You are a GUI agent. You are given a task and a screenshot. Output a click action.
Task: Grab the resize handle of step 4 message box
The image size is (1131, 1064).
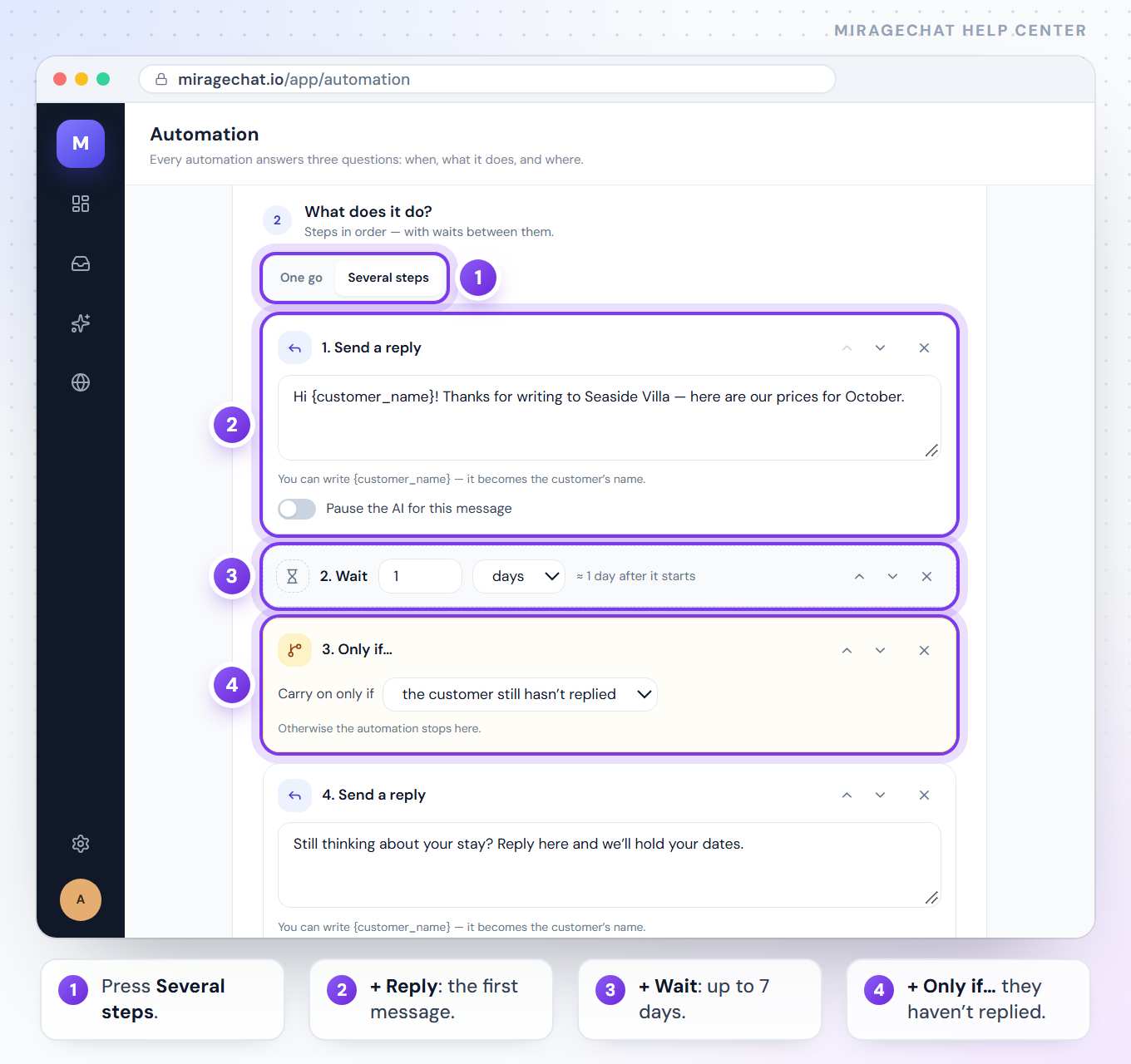931,898
